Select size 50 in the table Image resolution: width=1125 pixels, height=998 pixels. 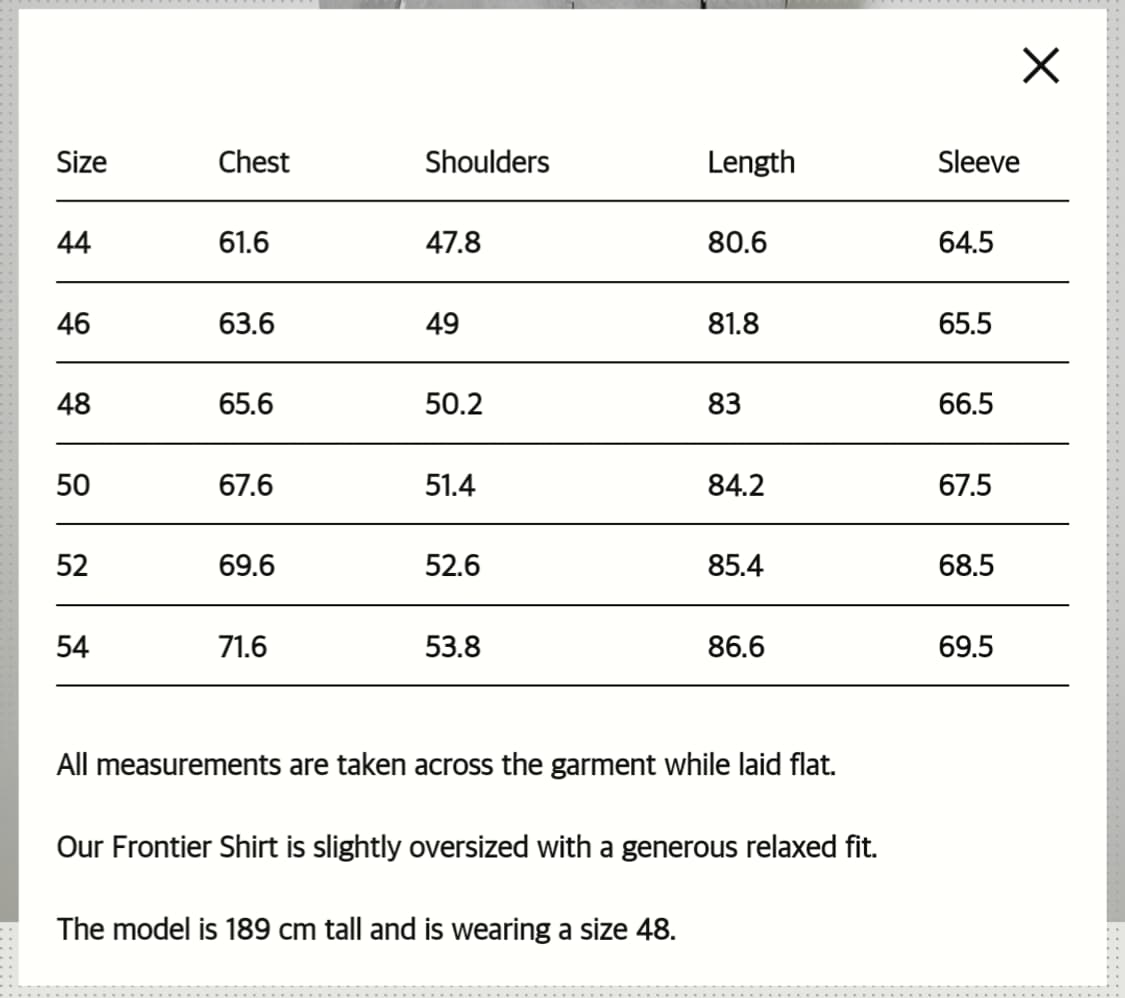click(74, 486)
